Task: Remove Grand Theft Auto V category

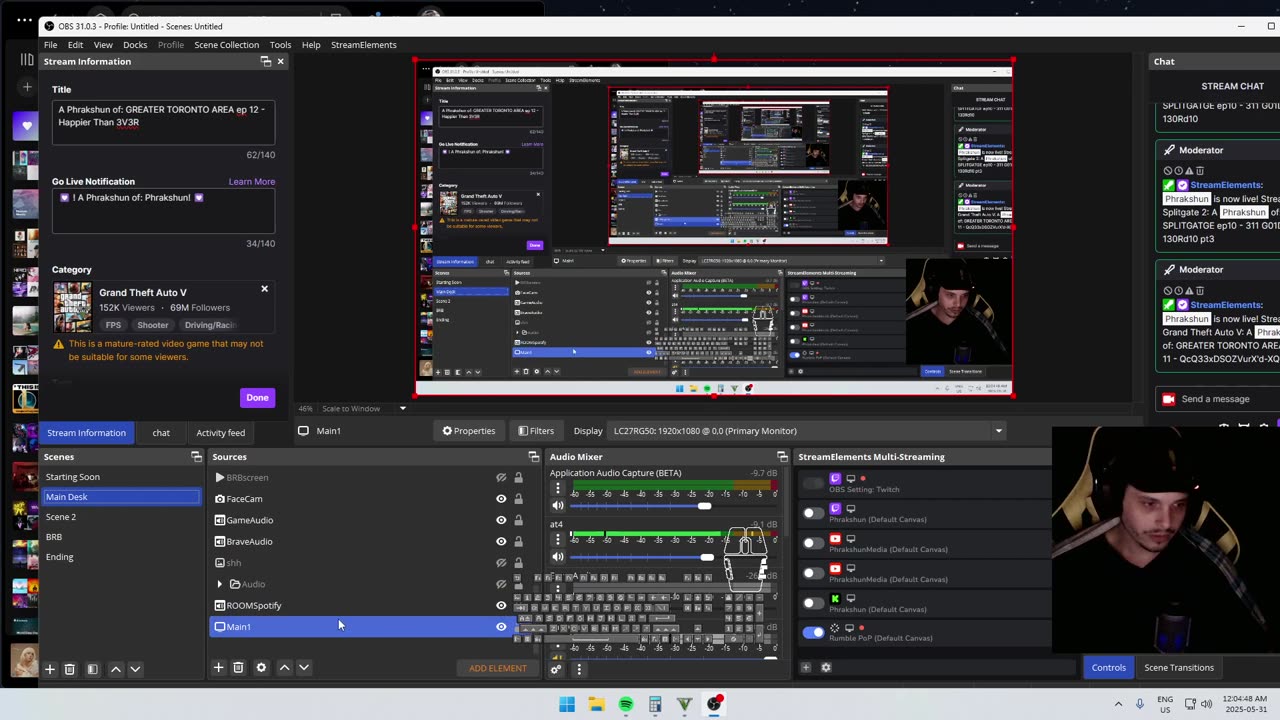Action: pos(264,289)
